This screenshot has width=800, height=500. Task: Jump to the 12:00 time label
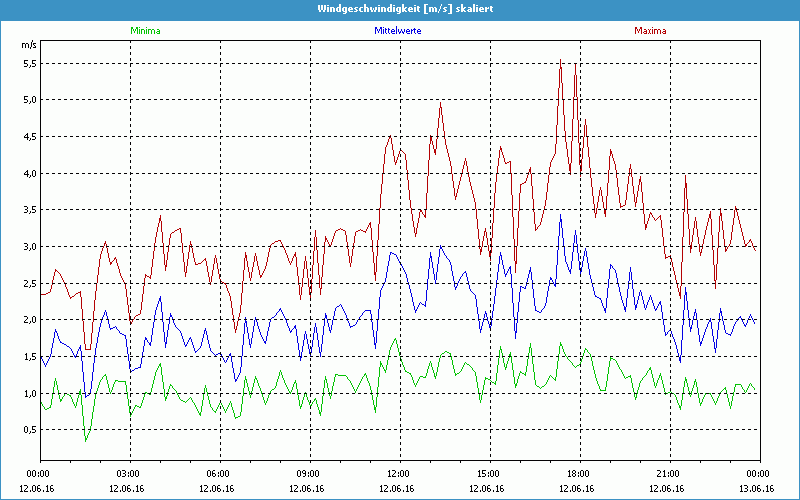pos(399,474)
